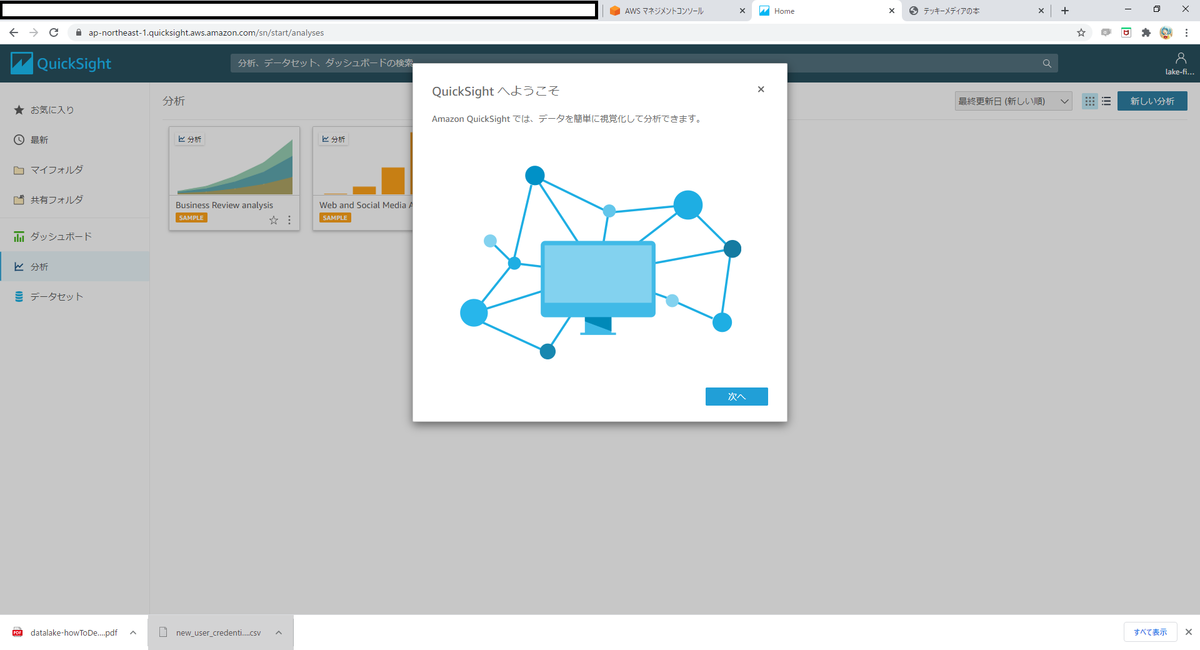Viewport: 1200px width, 650px height.
Task: Click the red McAfee extension icon
Action: pyautogui.click(x=1126, y=32)
